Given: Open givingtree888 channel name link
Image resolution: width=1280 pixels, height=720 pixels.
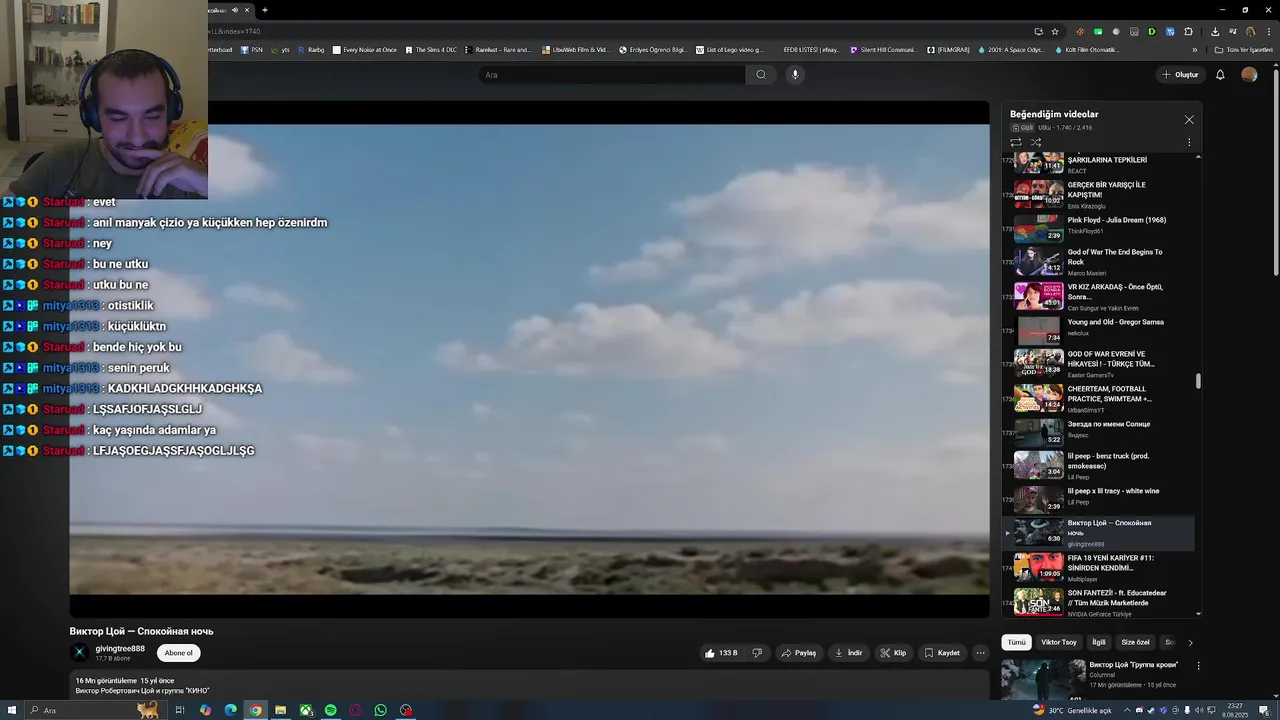Looking at the screenshot, I should pos(120,649).
